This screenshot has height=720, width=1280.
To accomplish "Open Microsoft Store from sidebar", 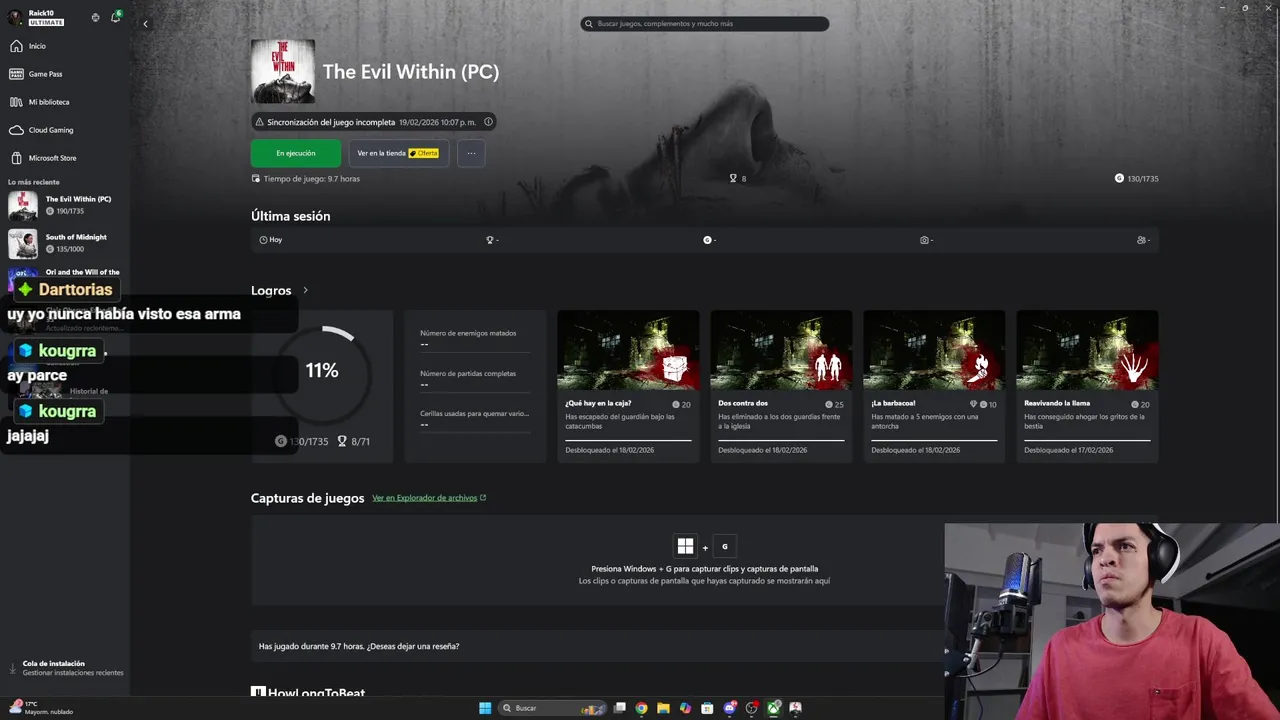I will point(44,158).
